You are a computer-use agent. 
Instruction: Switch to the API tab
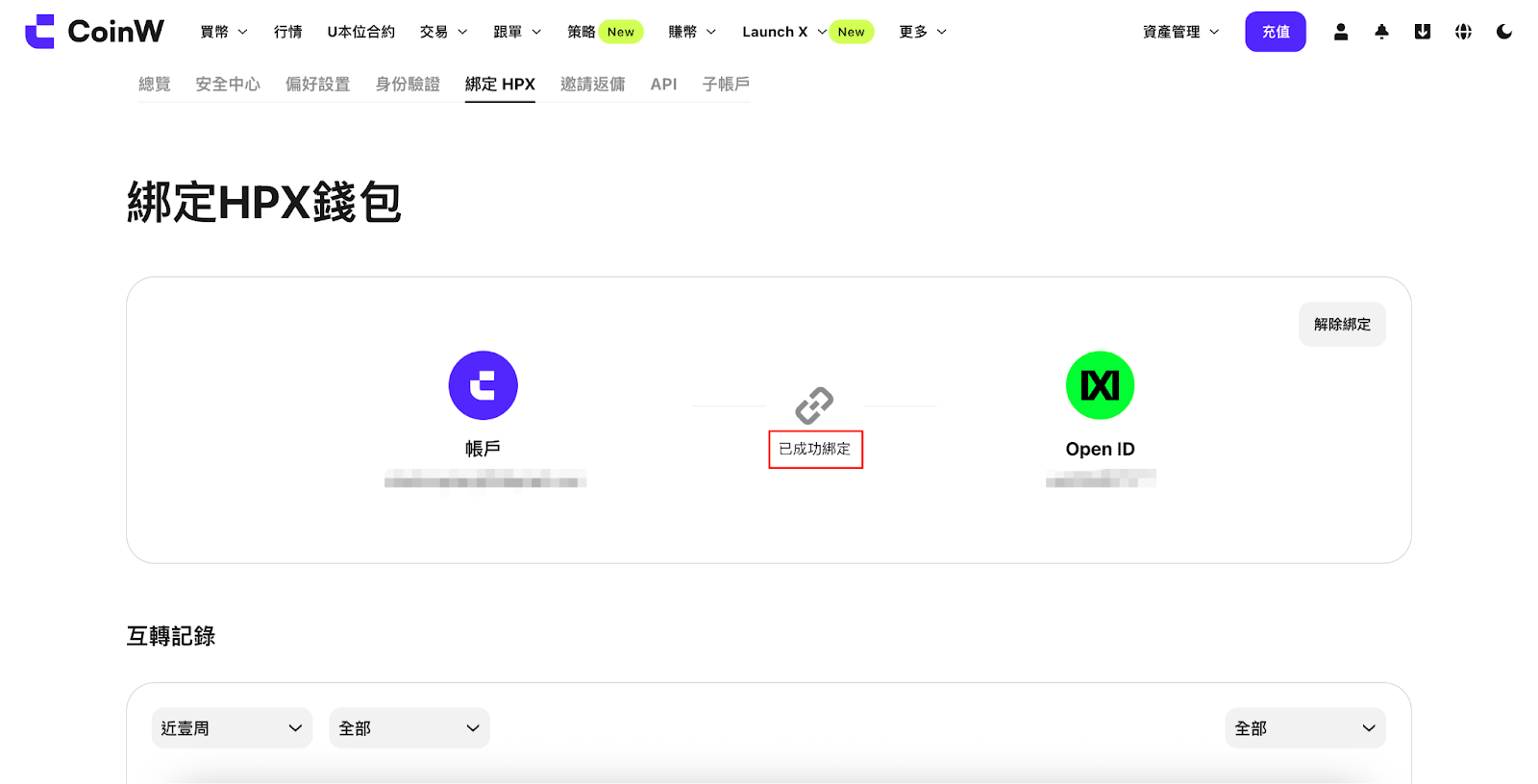(663, 85)
